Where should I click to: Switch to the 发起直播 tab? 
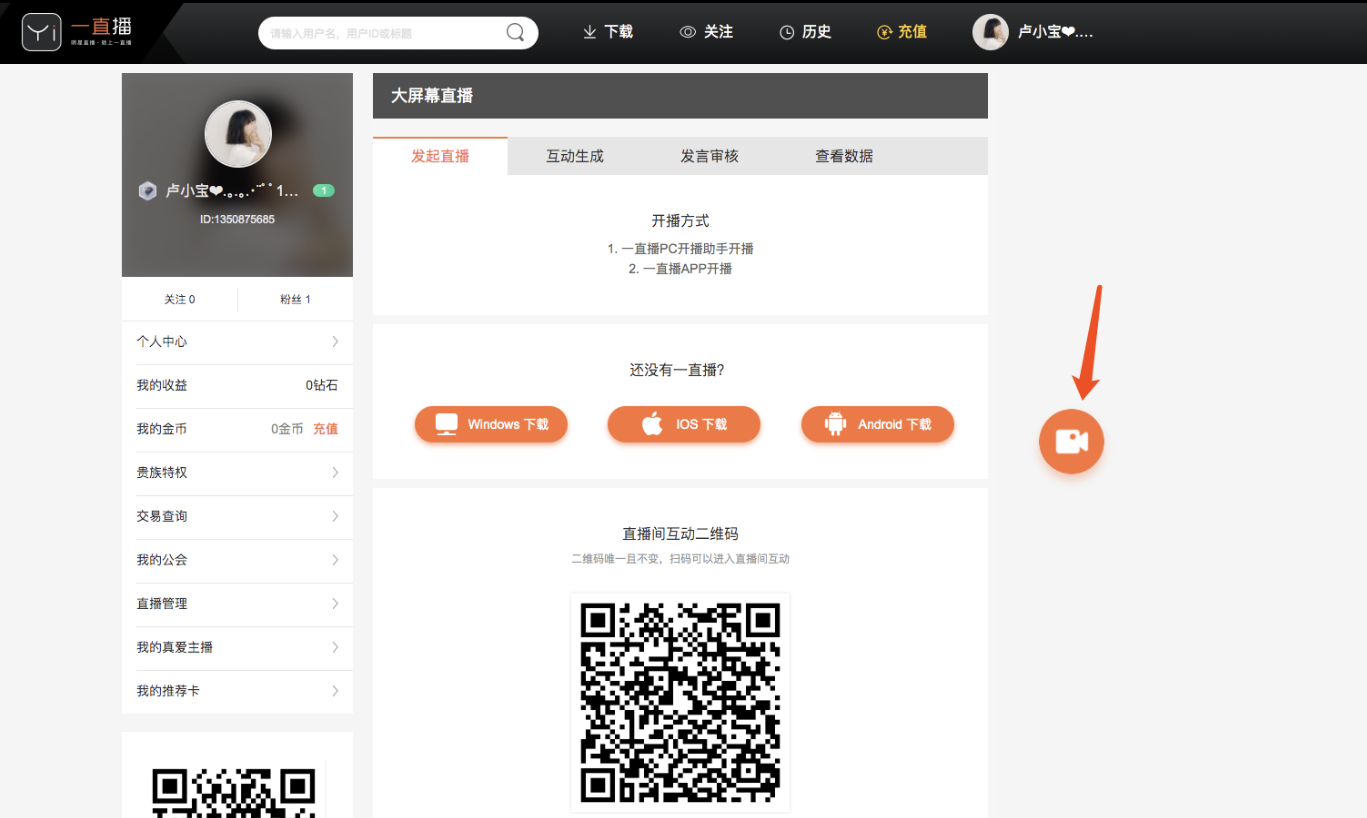pyautogui.click(x=440, y=156)
